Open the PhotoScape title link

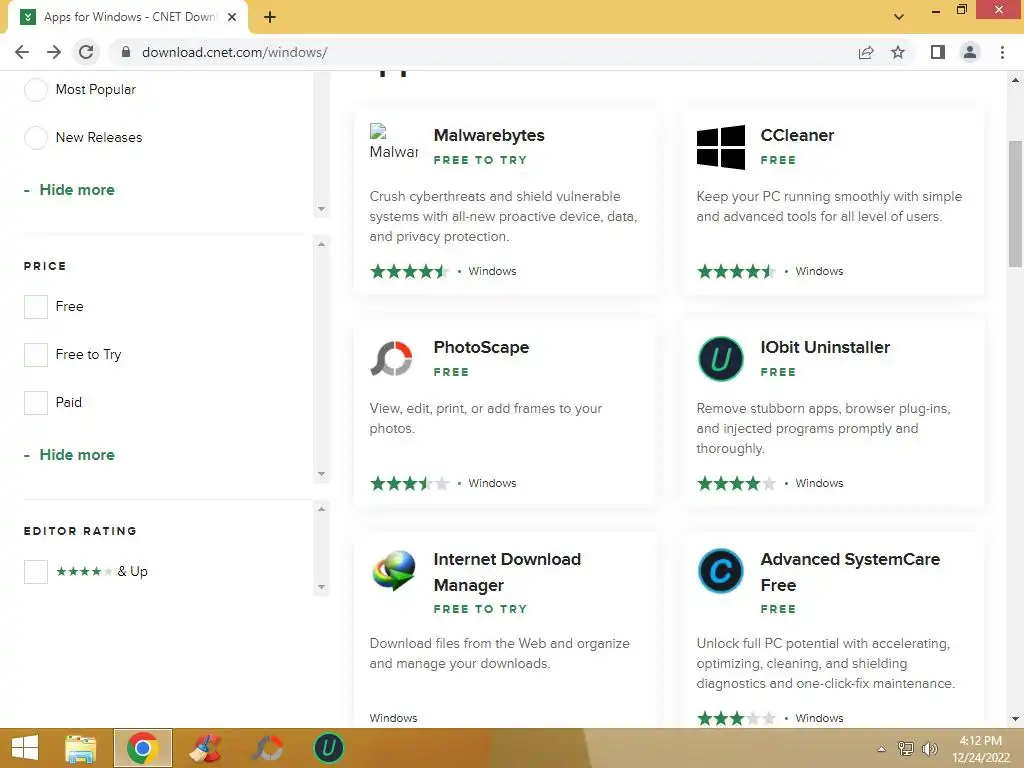click(x=481, y=347)
